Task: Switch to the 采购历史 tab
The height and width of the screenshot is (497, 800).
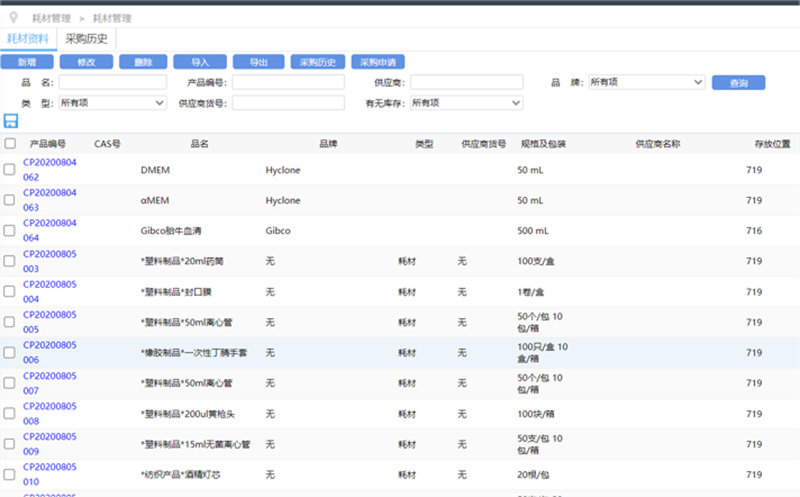Action: pos(88,39)
